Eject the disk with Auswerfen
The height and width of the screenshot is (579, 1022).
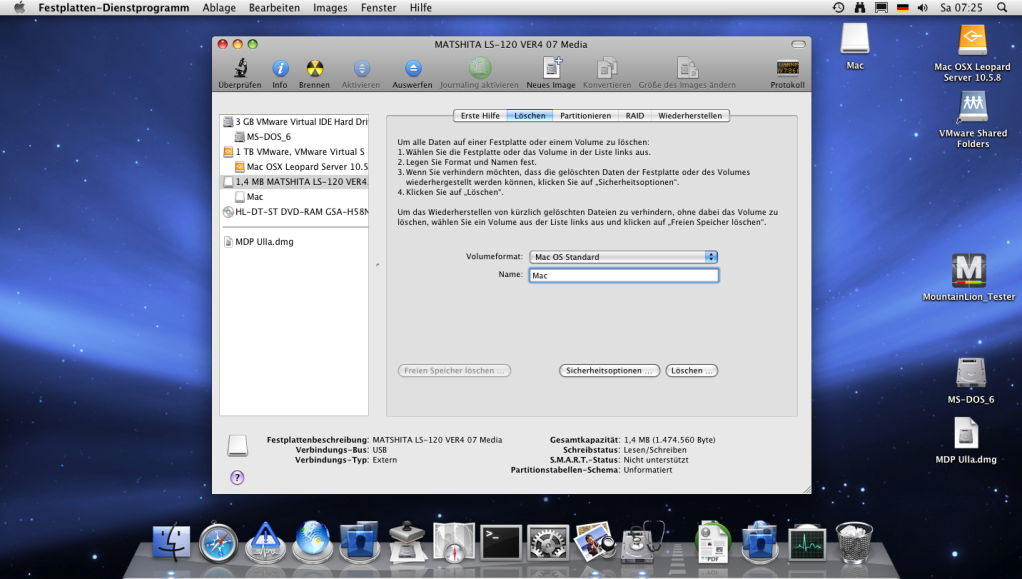pyautogui.click(x=413, y=68)
